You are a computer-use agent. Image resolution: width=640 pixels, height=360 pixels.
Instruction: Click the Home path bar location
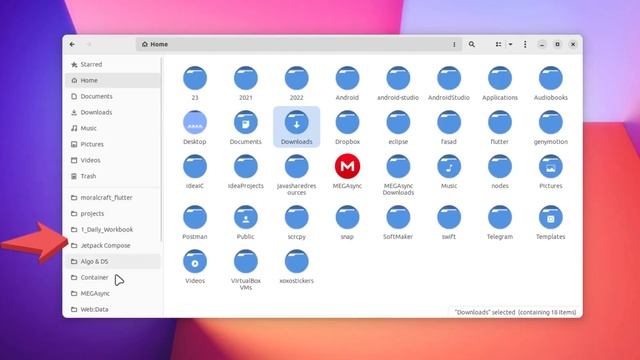tap(155, 44)
